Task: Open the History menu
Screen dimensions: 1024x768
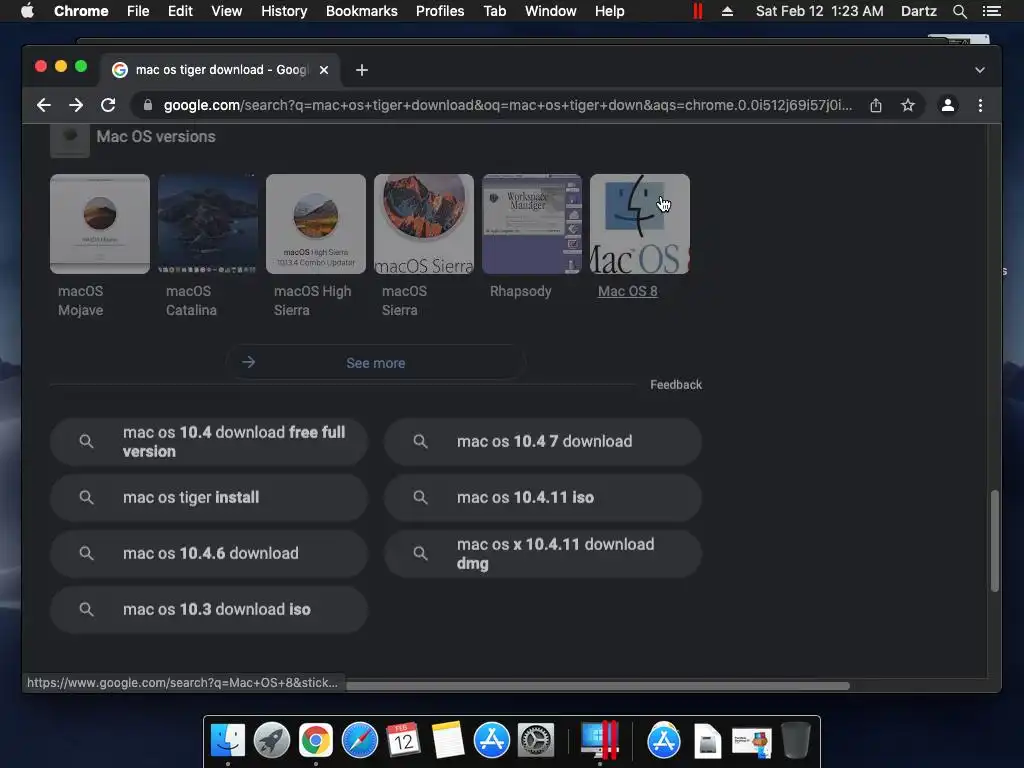Action: tap(284, 11)
